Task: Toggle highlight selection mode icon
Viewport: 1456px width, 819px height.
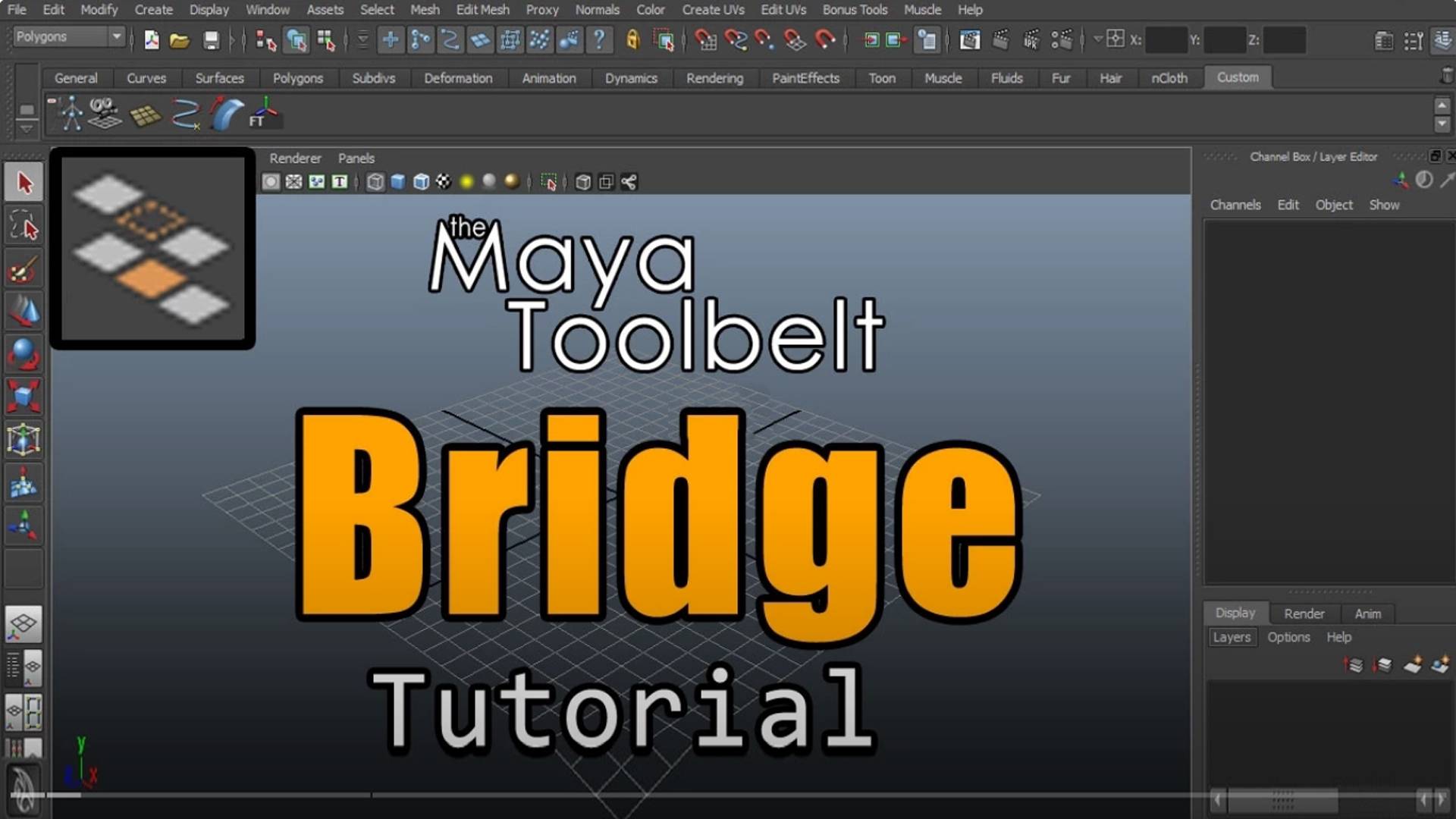Action: point(664,39)
